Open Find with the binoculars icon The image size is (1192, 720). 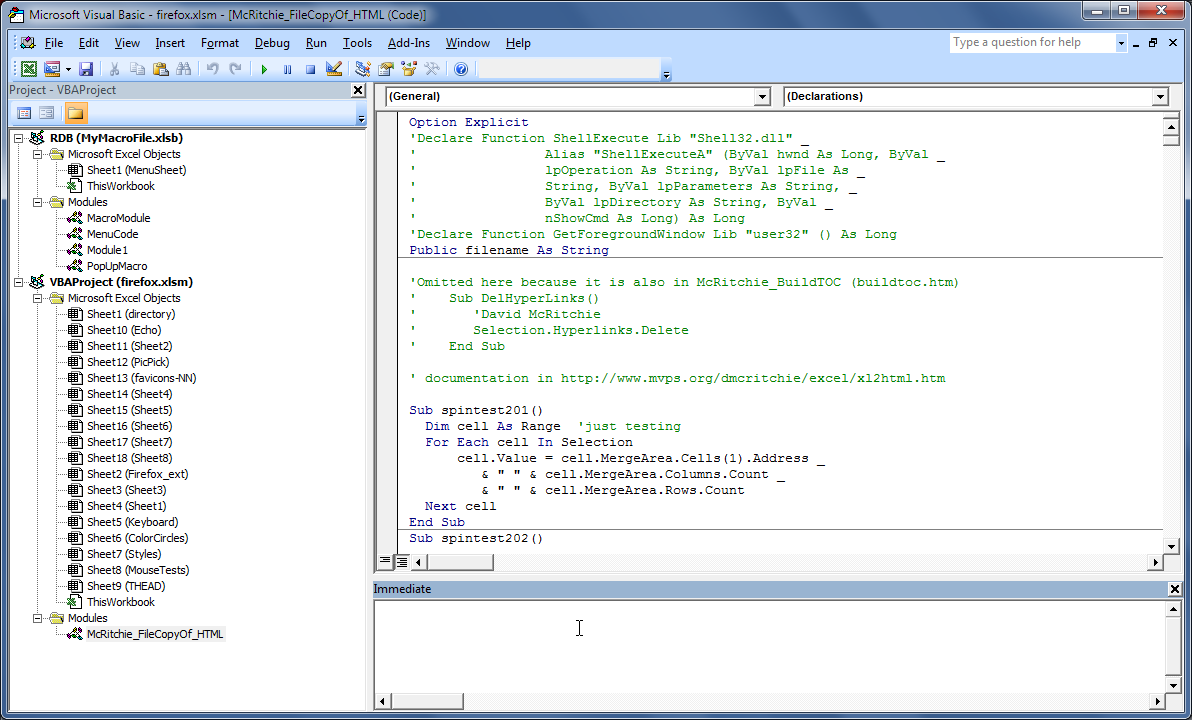[x=183, y=69]
